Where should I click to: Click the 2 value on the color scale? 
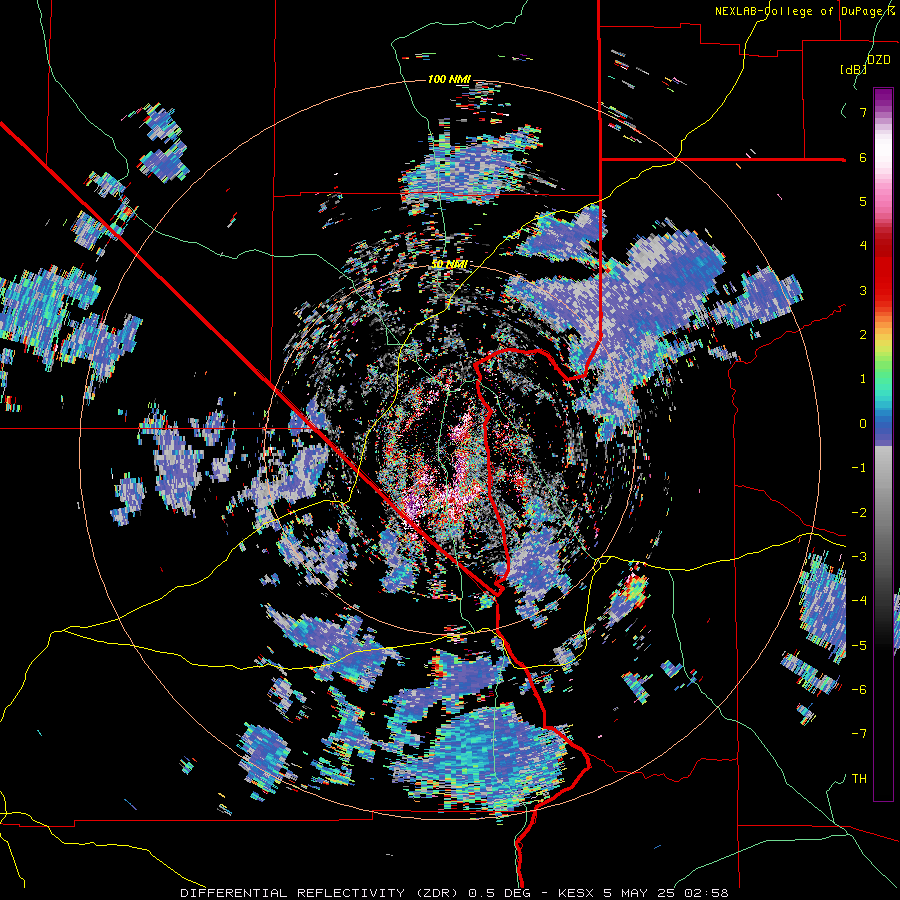[x=863, y=335]
